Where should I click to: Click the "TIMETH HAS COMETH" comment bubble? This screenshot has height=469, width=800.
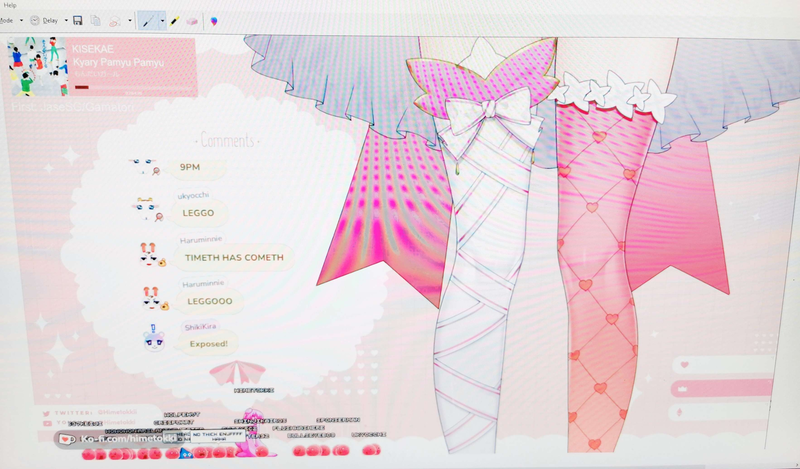234,257
